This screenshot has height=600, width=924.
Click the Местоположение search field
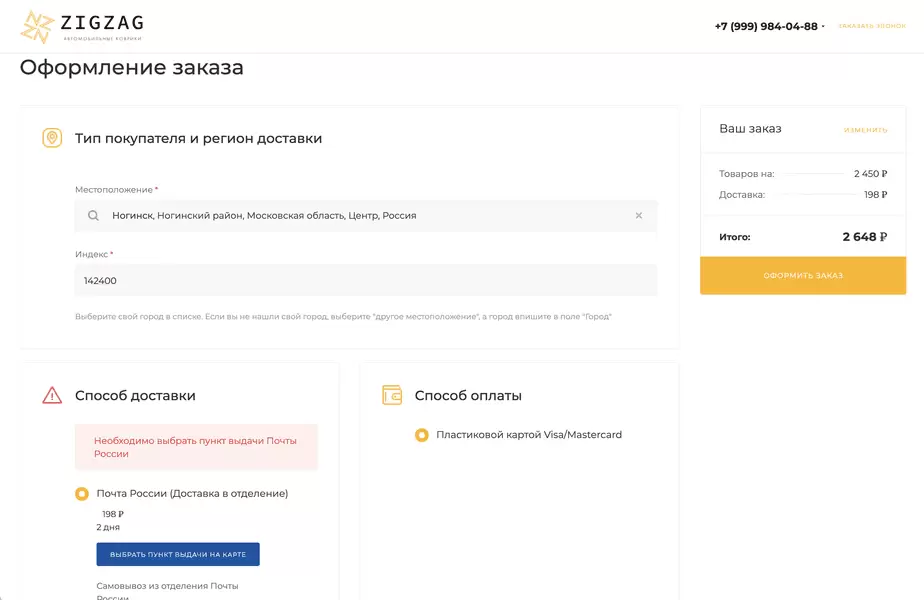(x=365, y=215)
